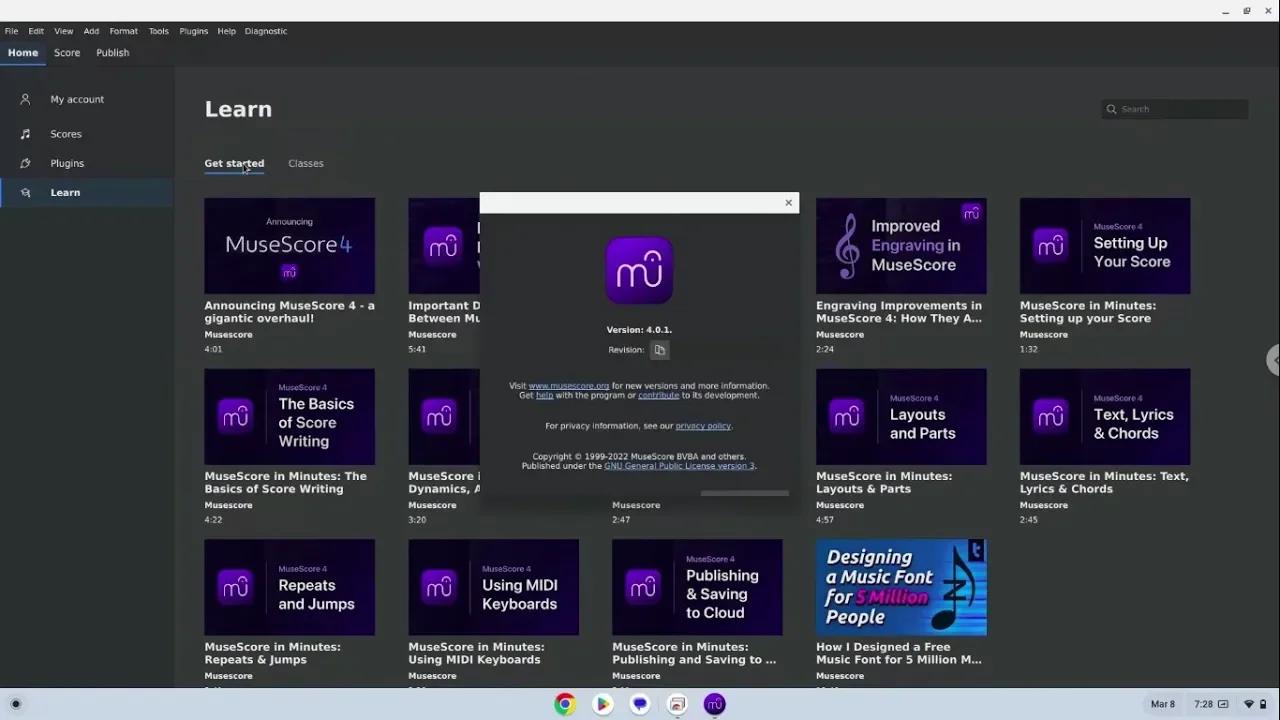Launch Chrome from the taskbar

tap(565, 704)
